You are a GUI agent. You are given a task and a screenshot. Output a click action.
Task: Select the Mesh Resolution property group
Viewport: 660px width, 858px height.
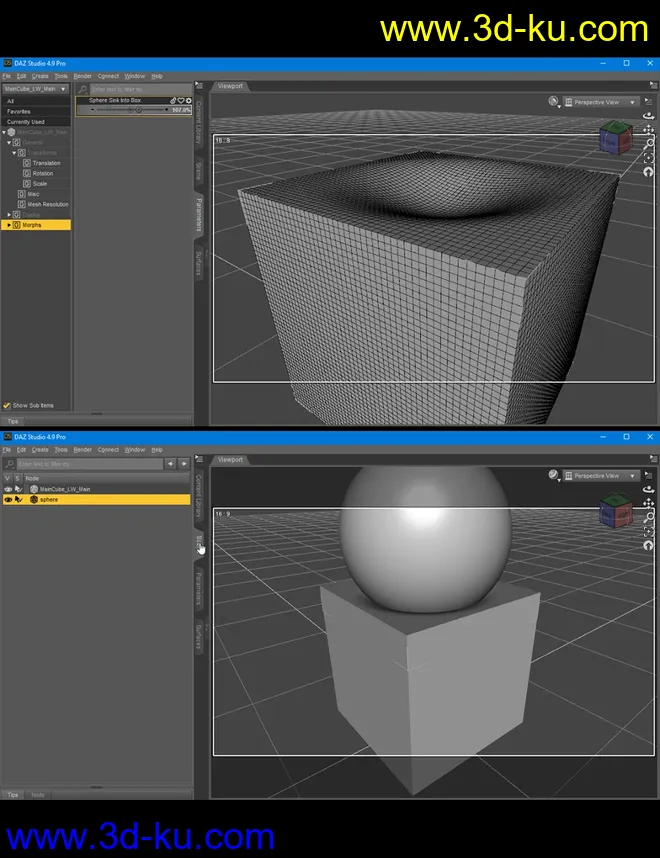[48, 204]
